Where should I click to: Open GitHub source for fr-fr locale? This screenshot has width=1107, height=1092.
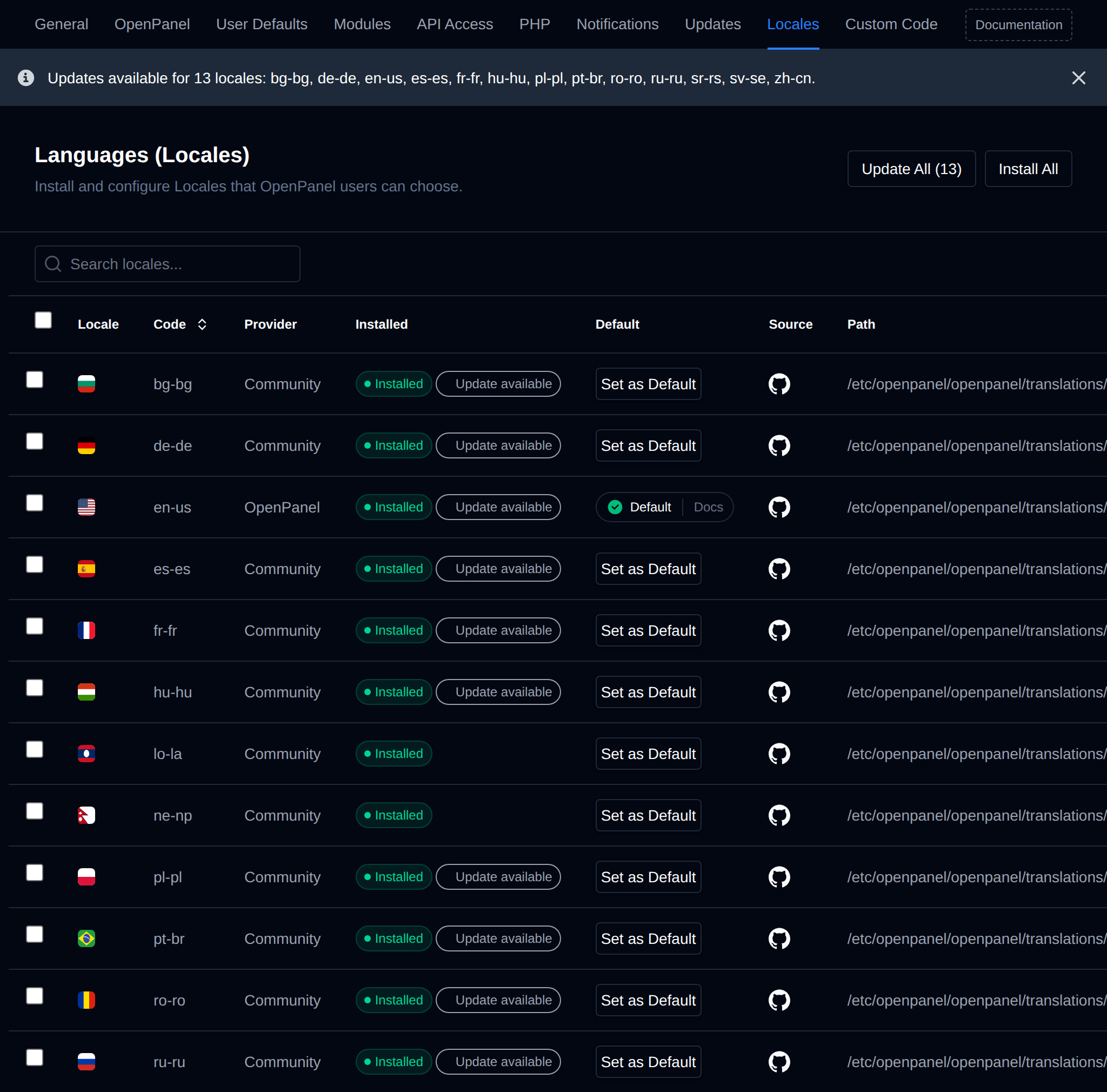tap(779, 630)
